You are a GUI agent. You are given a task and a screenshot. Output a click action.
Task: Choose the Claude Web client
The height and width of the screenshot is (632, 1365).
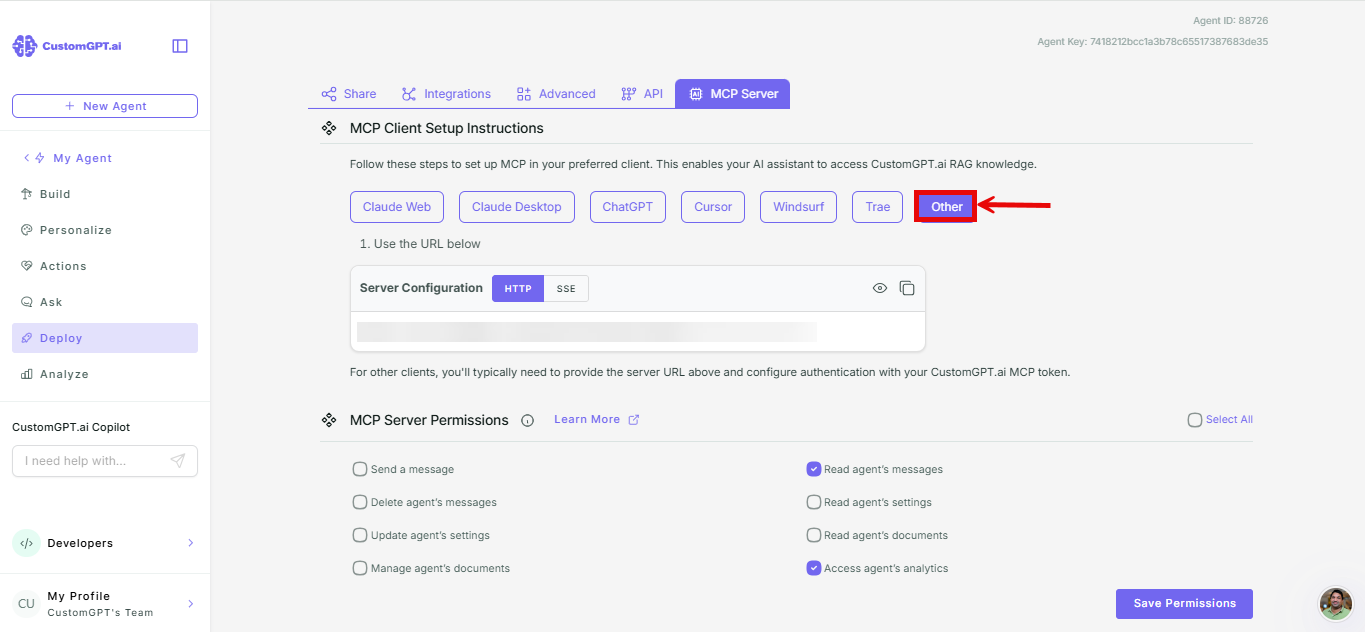(397, 207)
